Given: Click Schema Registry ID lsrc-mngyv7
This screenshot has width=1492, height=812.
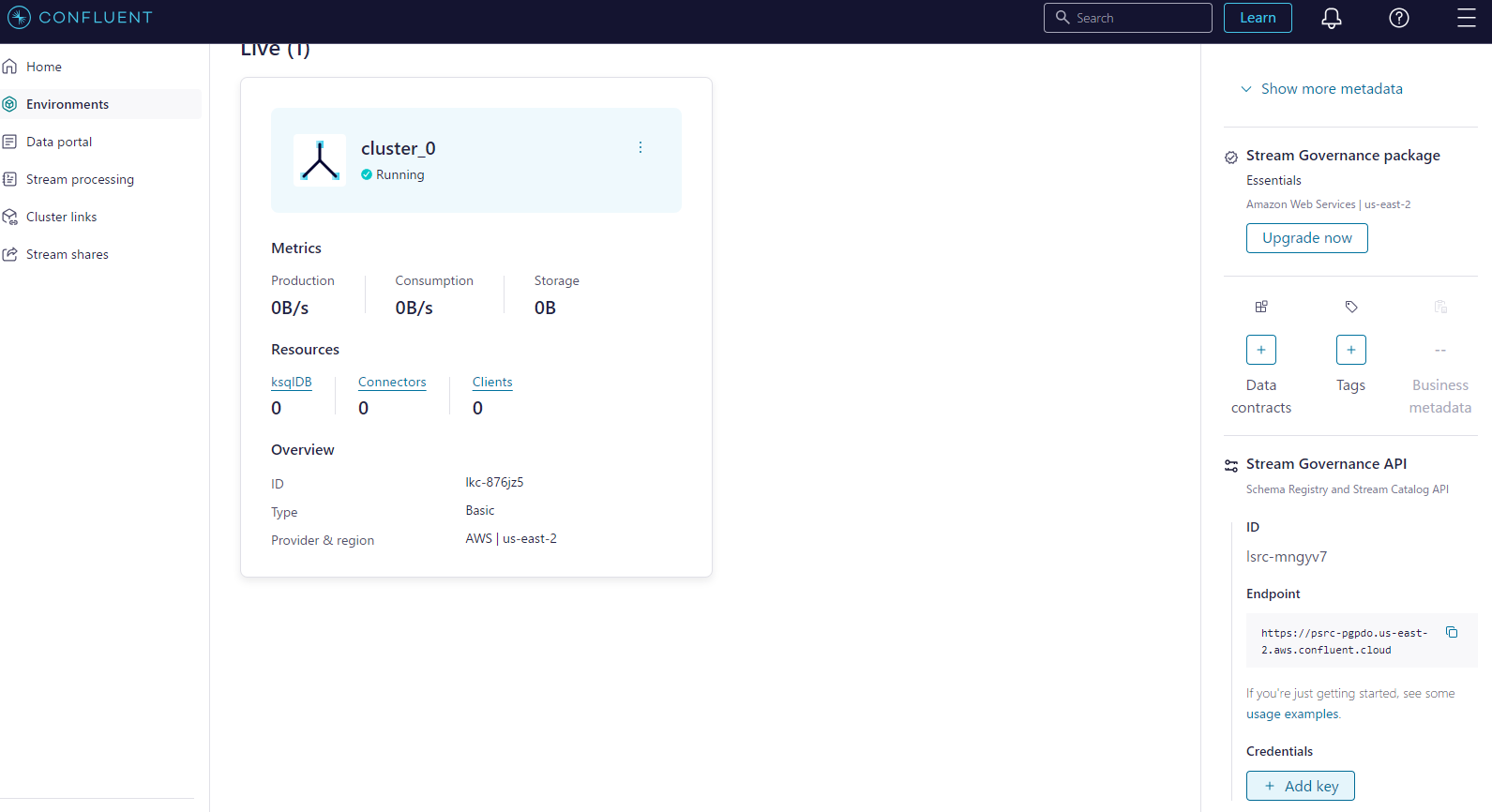Looking at the screenshot, I should point(1287,557).
